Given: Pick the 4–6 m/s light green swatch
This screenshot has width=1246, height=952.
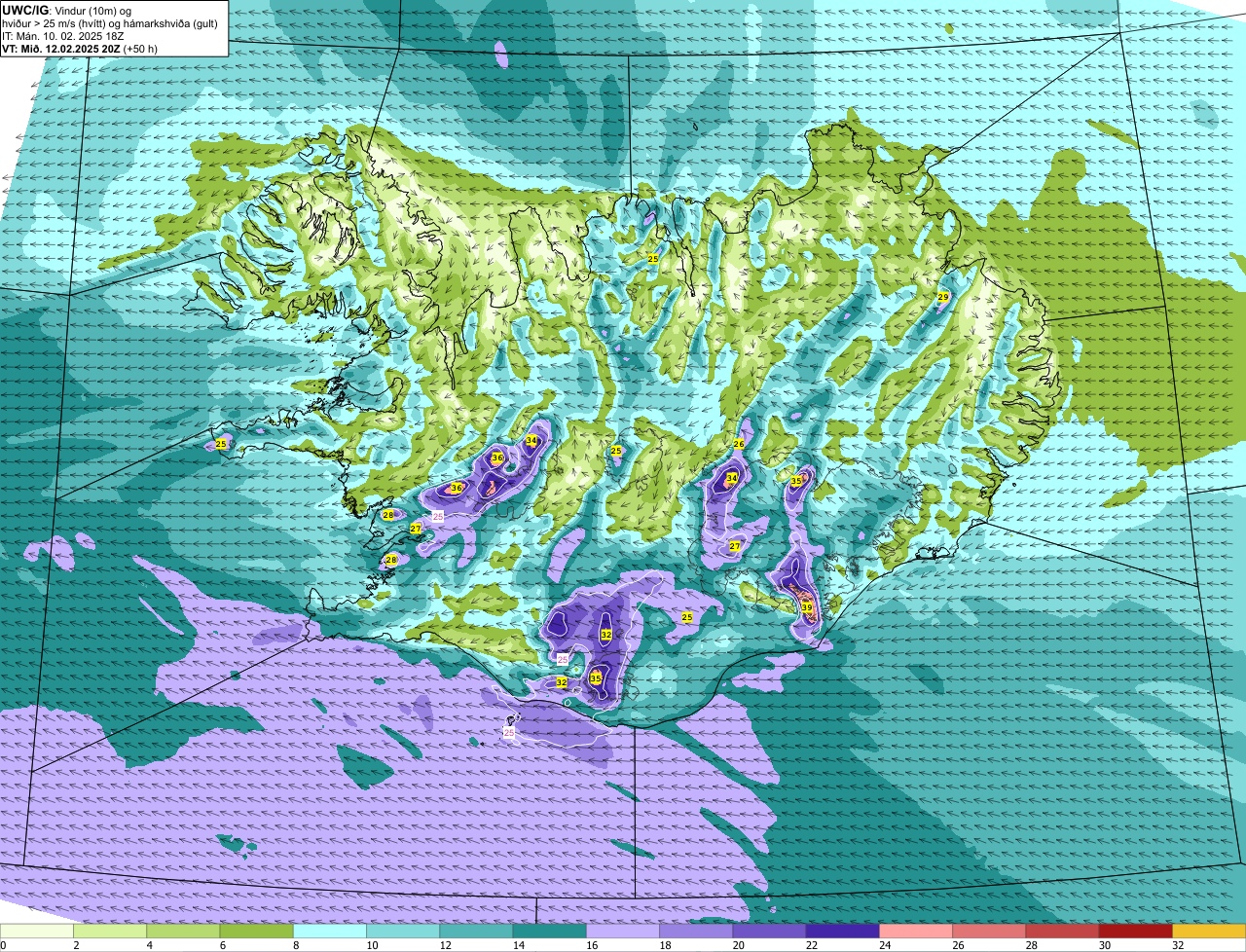Looking at the screenshot, I should pyautogui.click(x=183, y=931).
